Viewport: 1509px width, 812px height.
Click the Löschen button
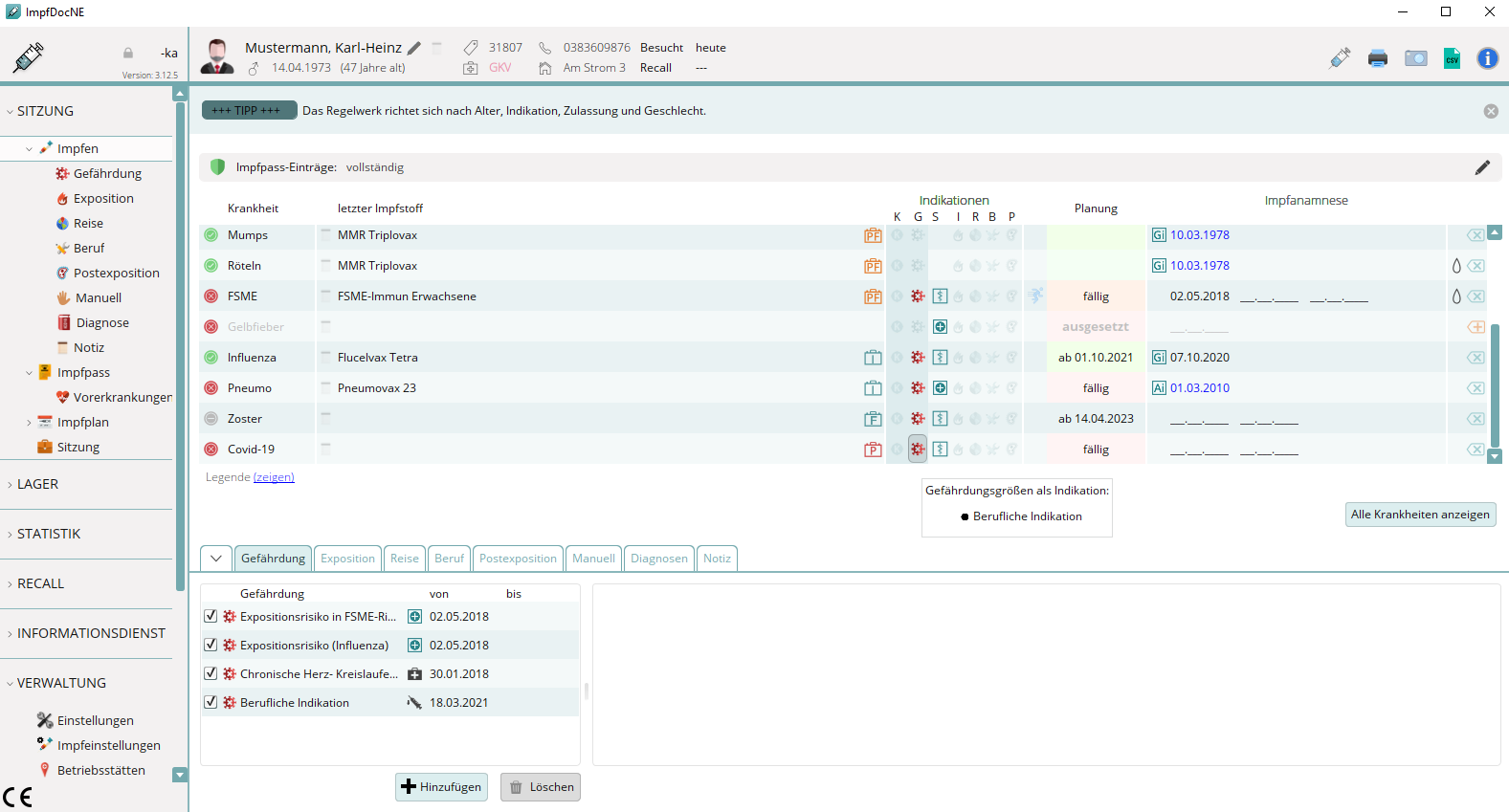541,787
